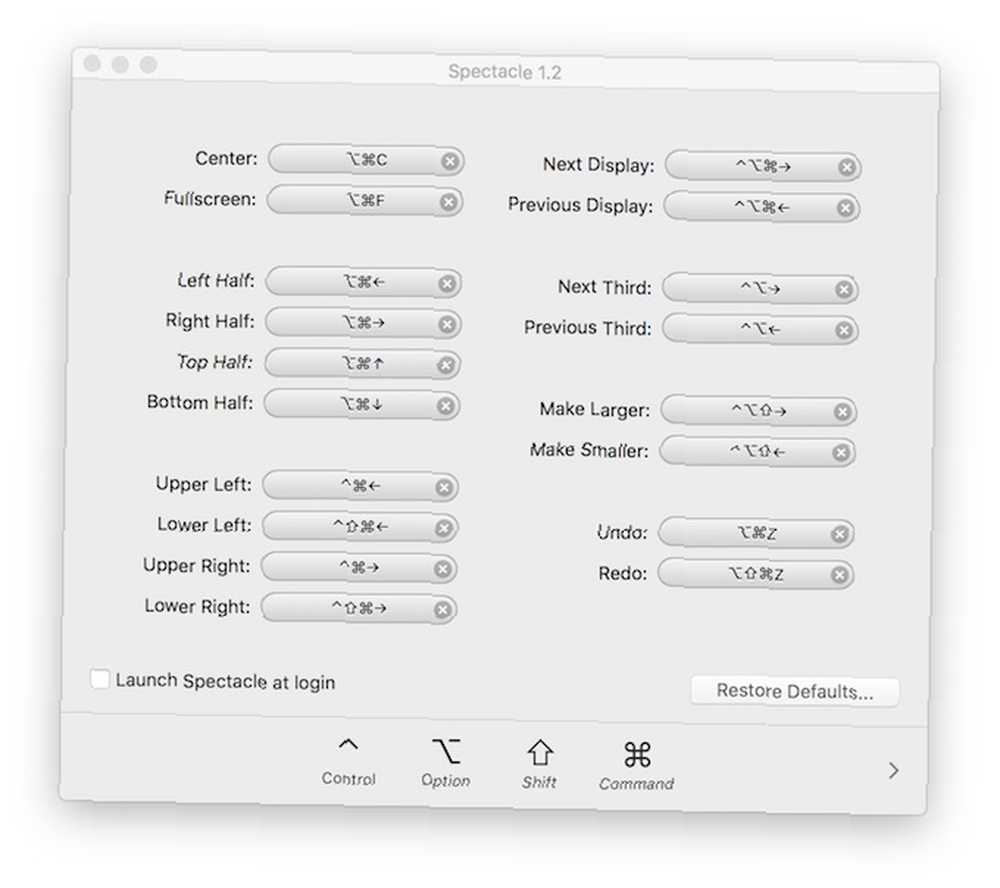This screenshot has width=1000, height=888.
Task: Change the Next Third shortcut field
Action: point(760,288)
